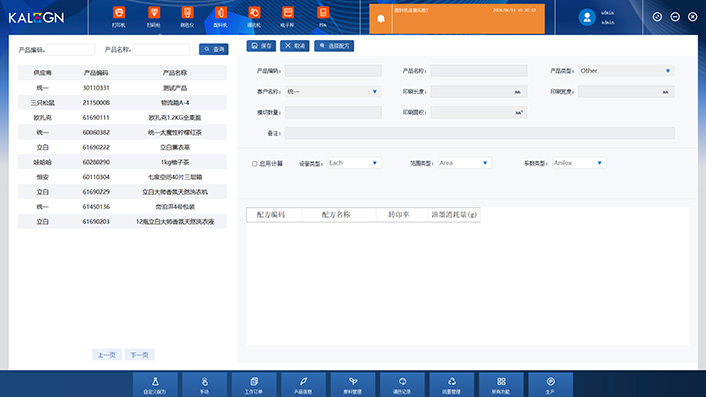Focus the left panel 产品名称 search field
Viewport: 706px width, 397px height.
point(161,50)
